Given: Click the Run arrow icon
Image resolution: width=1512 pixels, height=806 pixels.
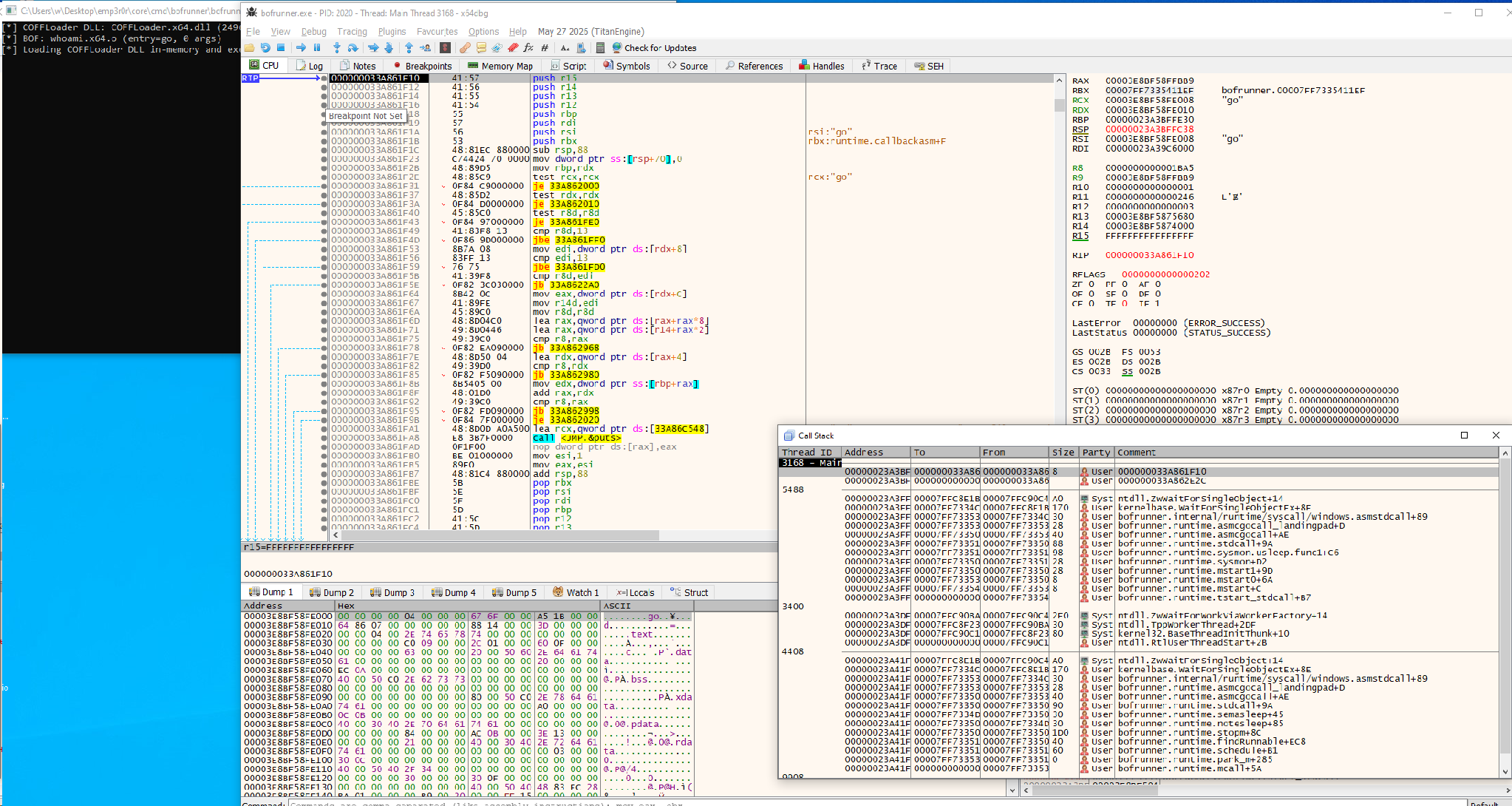Looking at the screenshot, I should tap(301, 47).
